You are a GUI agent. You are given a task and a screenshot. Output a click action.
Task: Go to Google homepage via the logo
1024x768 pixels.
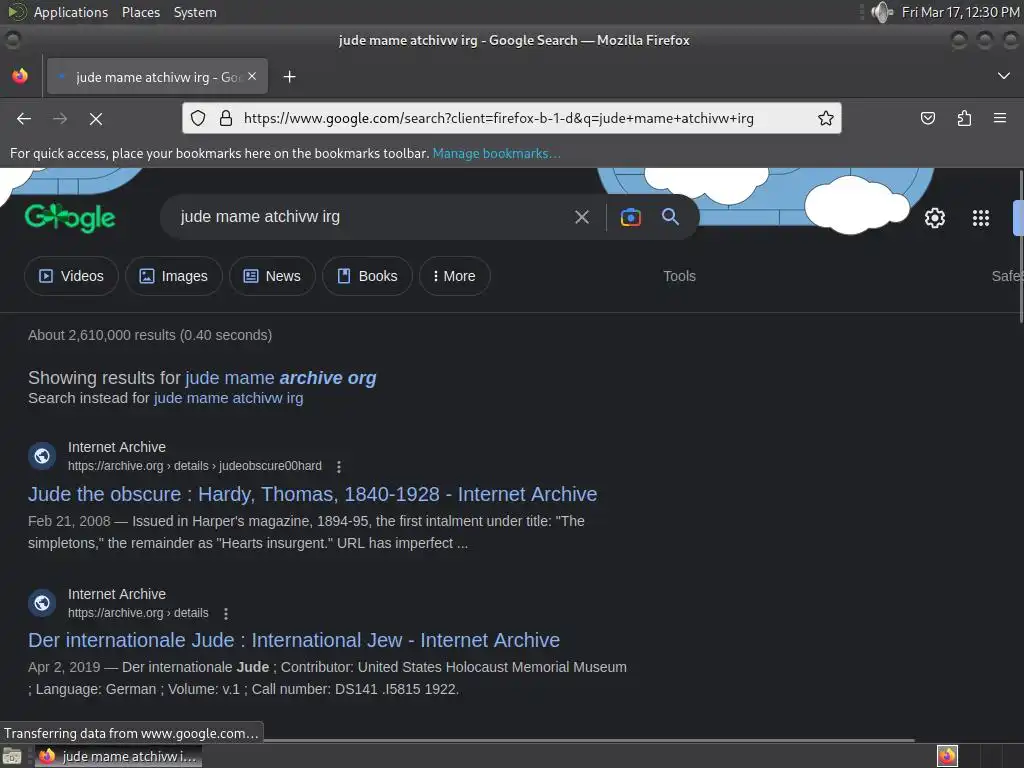[x=70, y=217]
